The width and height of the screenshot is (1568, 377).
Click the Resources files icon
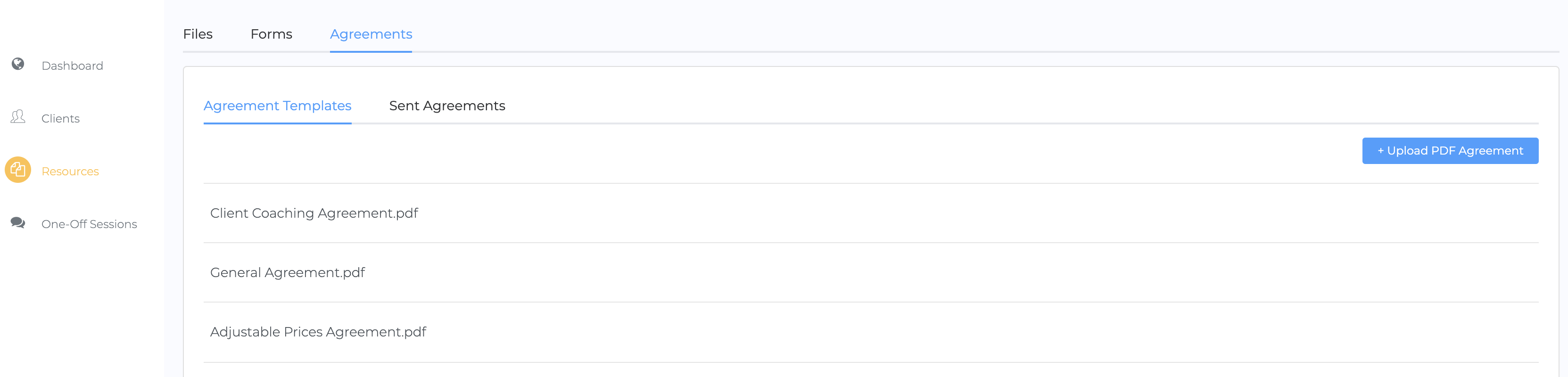(17, 170)
